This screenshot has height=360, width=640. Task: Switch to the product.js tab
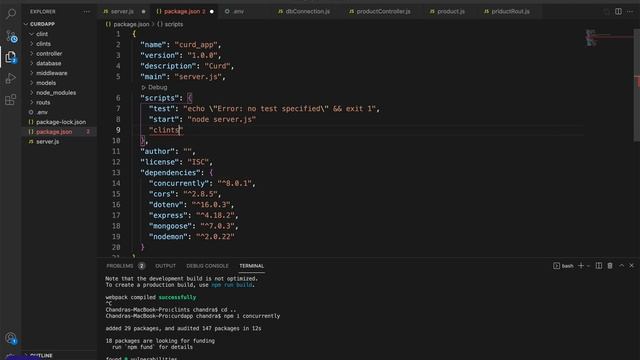[450, 11]
